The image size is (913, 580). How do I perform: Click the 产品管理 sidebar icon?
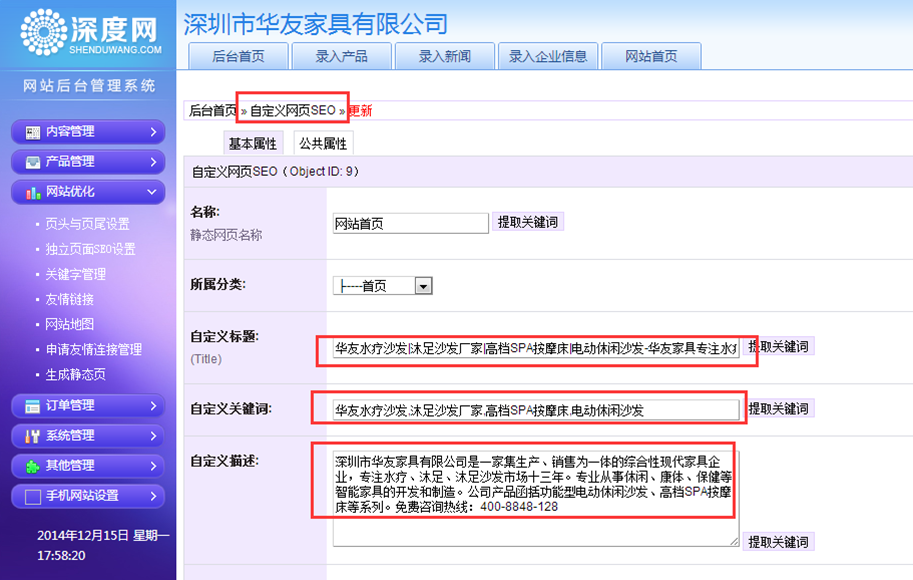33,162
